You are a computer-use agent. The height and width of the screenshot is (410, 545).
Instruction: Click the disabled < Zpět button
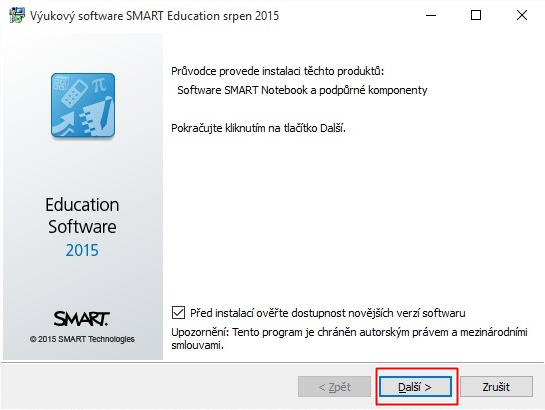pos(334,387)
